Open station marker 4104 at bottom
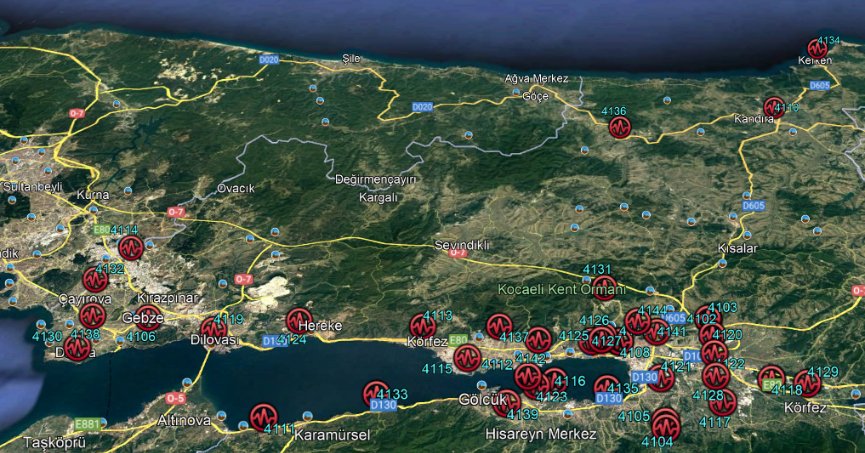Viewport: 865px width, 453px height. pyautogui.click(x=665, y=428)
